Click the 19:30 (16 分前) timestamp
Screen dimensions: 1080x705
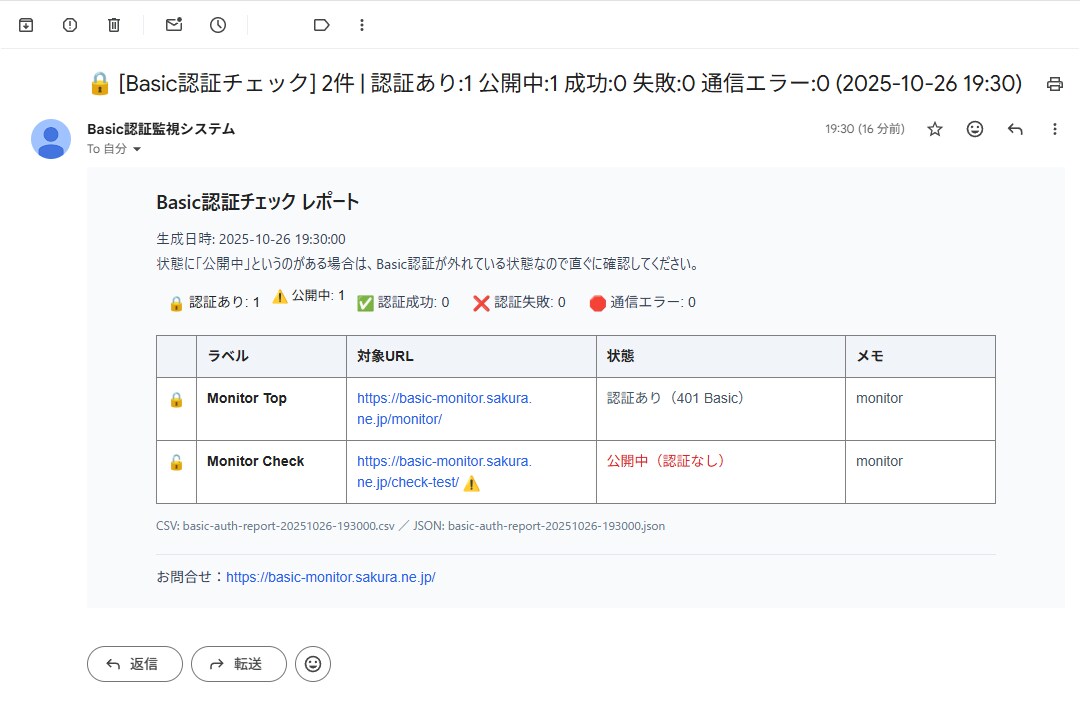(x=864, y=129)
